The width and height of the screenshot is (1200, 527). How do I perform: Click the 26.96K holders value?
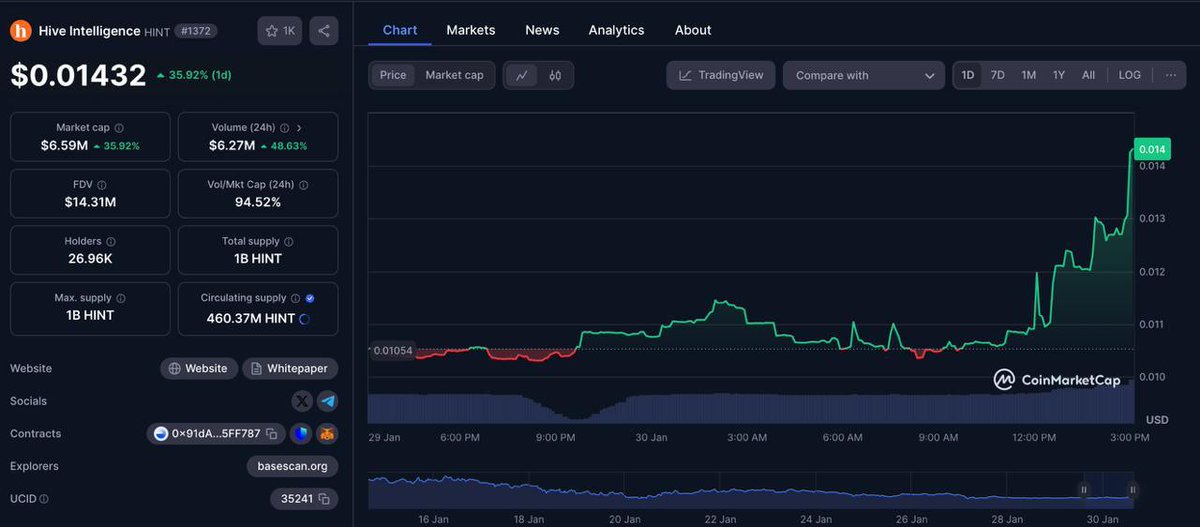pyautogui.click(x=90, y=258)
